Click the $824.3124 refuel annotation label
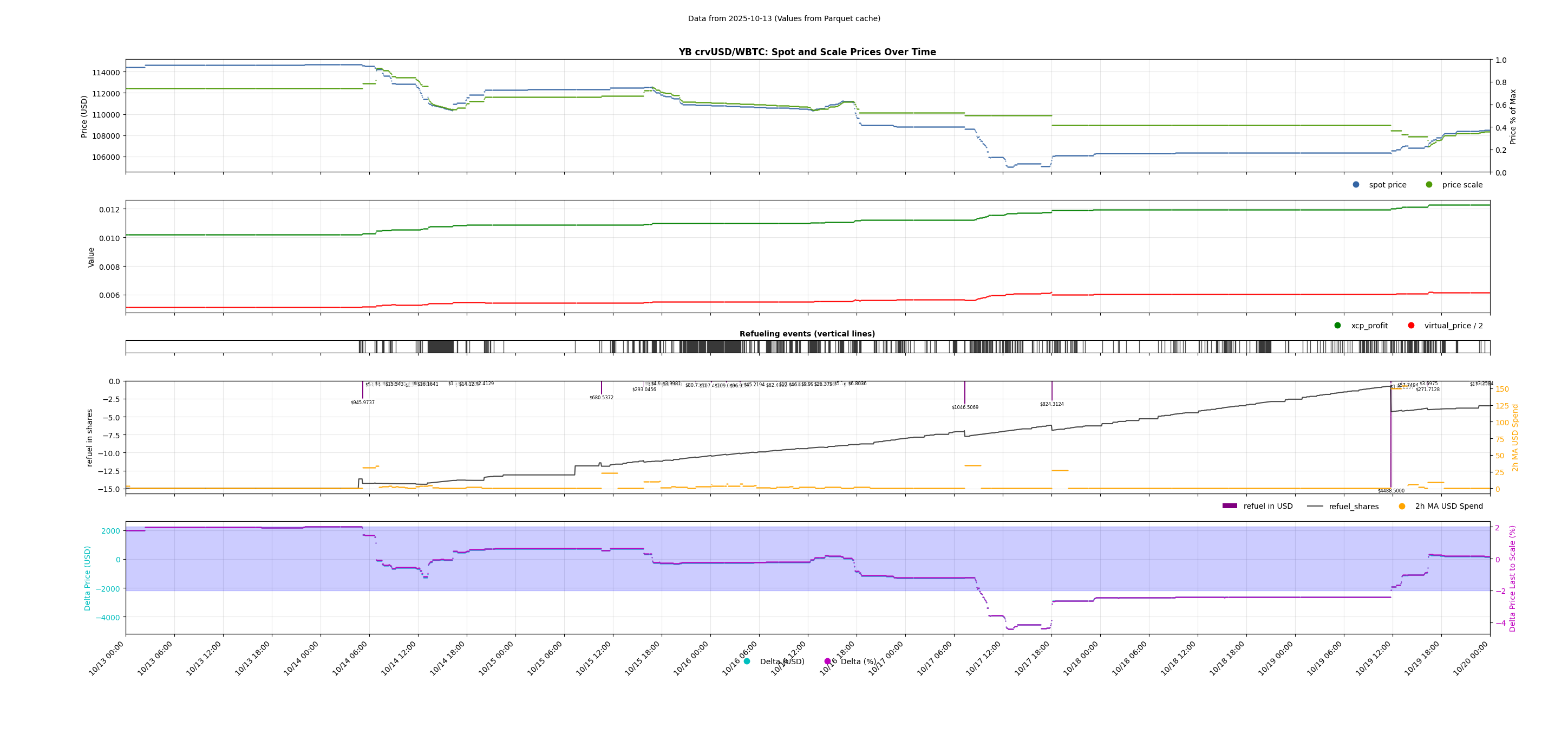The height and width of the screenshot is (746, 1568). [1052, 404]
